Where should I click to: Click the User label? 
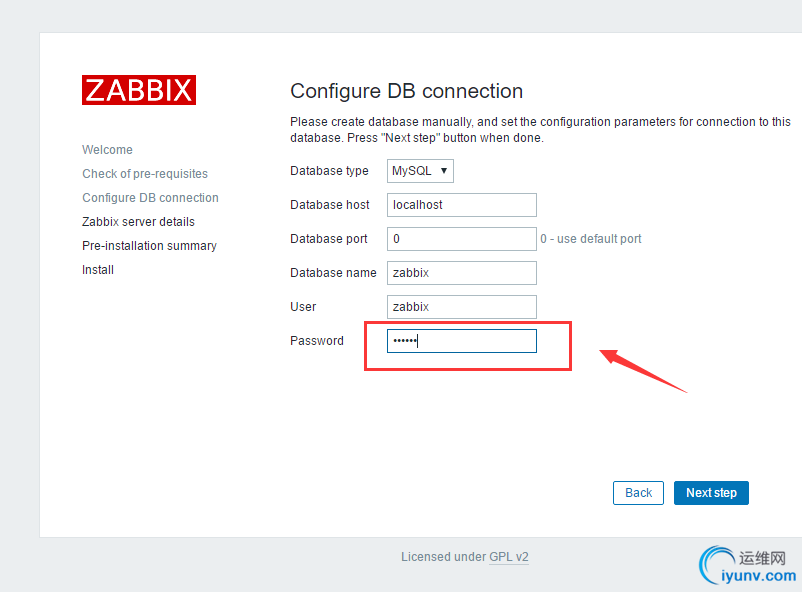point(303,307)
